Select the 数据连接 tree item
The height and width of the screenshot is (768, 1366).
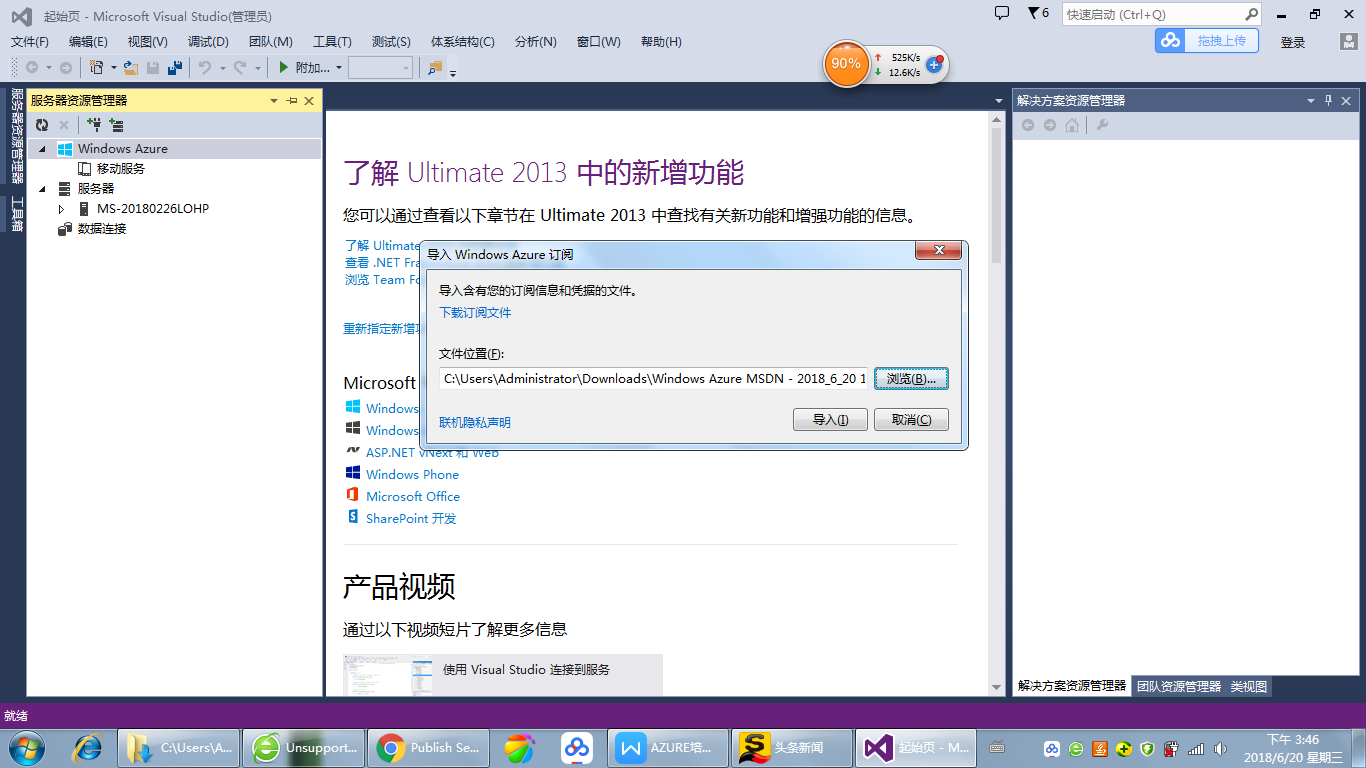pos(101,229)
